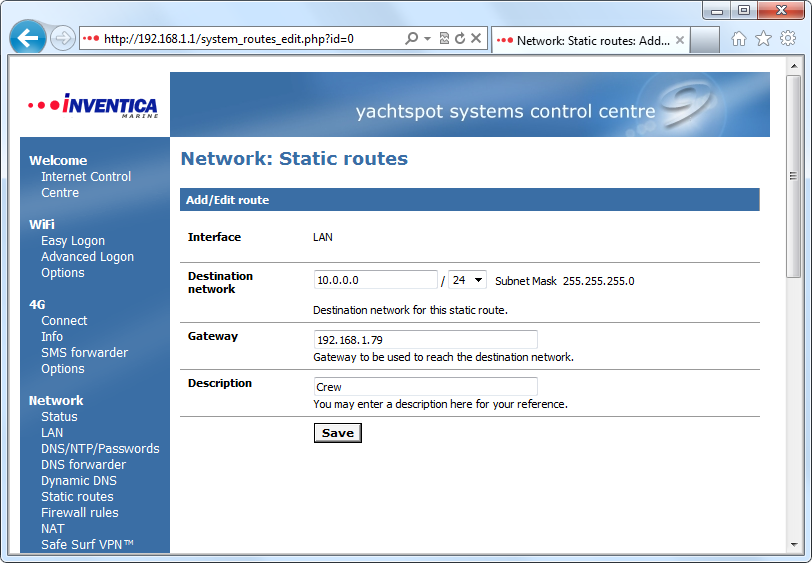Open Network Status page

(x=59, y=416)
